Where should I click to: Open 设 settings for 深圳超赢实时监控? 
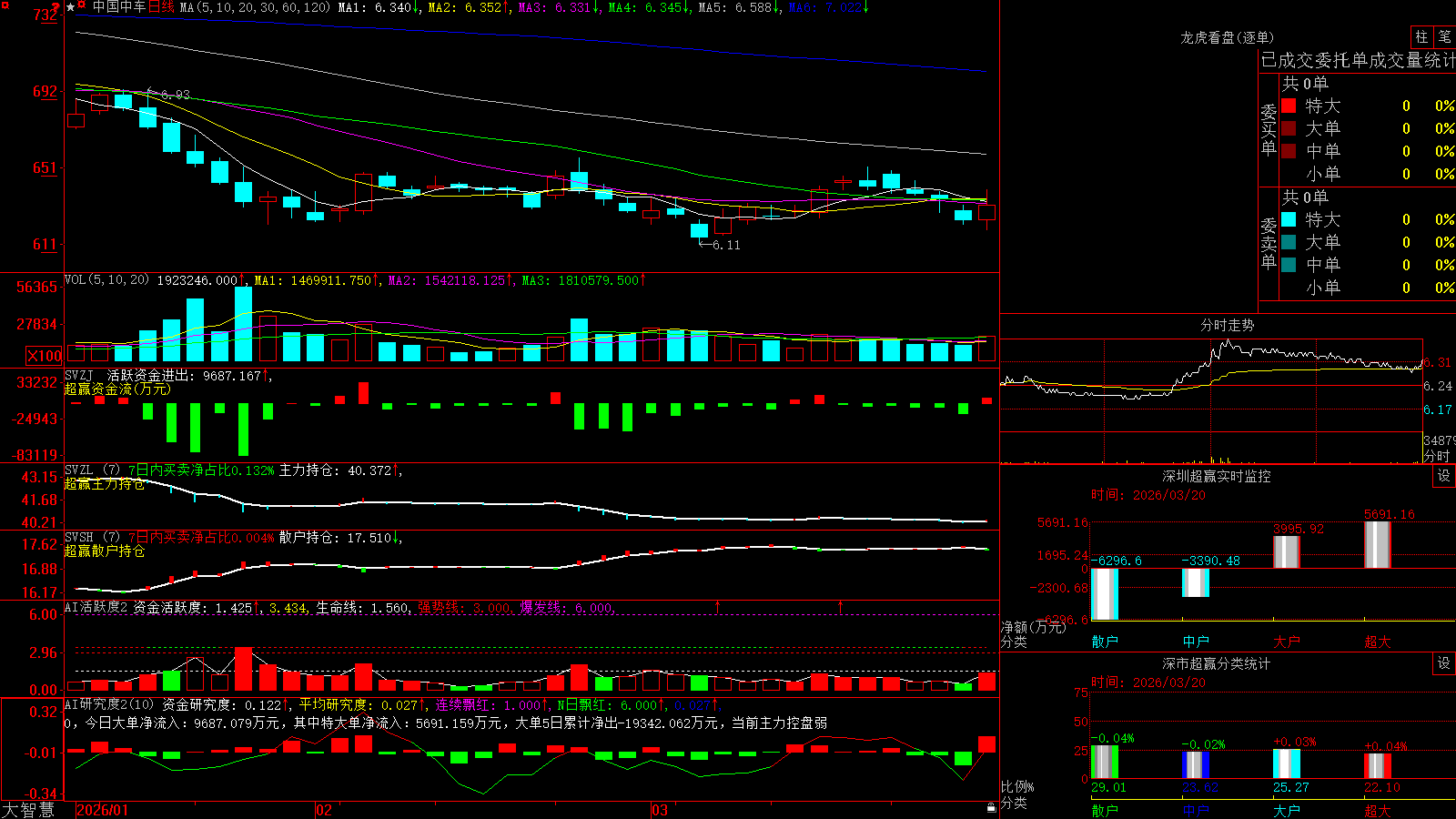(x=1444, y=476)
